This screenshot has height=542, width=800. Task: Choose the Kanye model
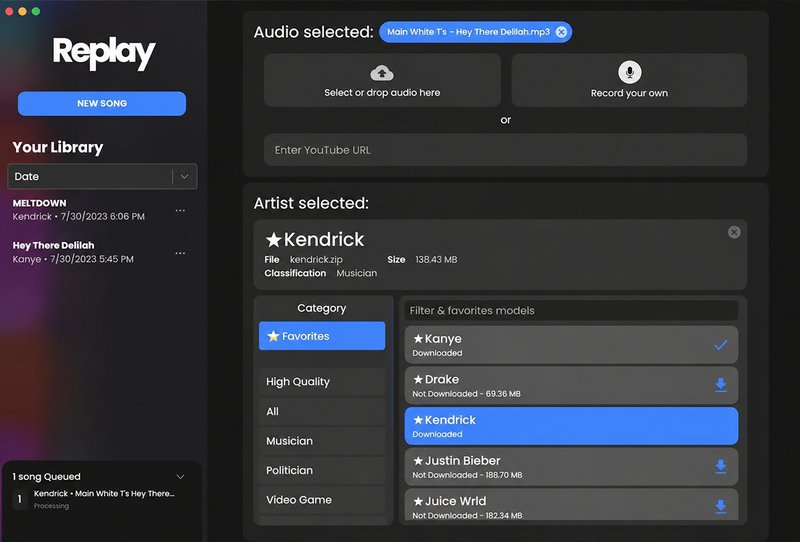[x=571, y=345]
